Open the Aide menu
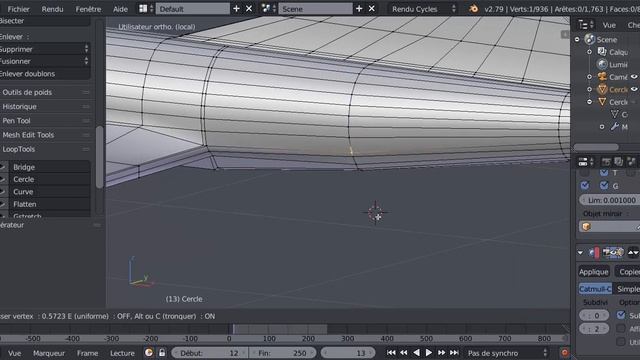This screenshot has height=360, width=640. pyautogui.click(x=120, y=9)
